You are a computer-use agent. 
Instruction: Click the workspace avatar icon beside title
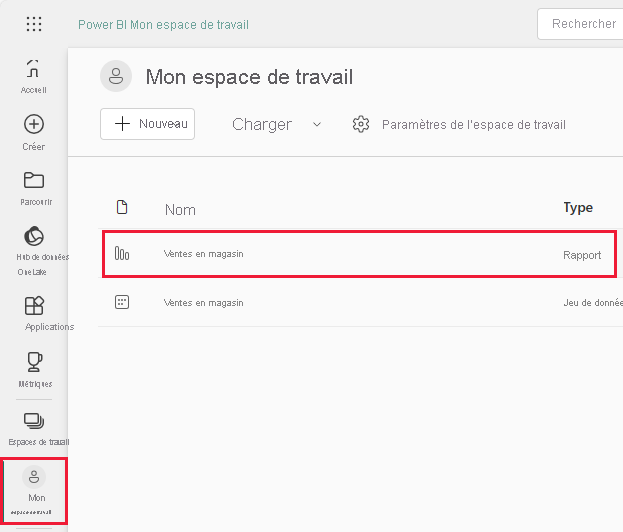pyautogui.click(x=116, y=76)
